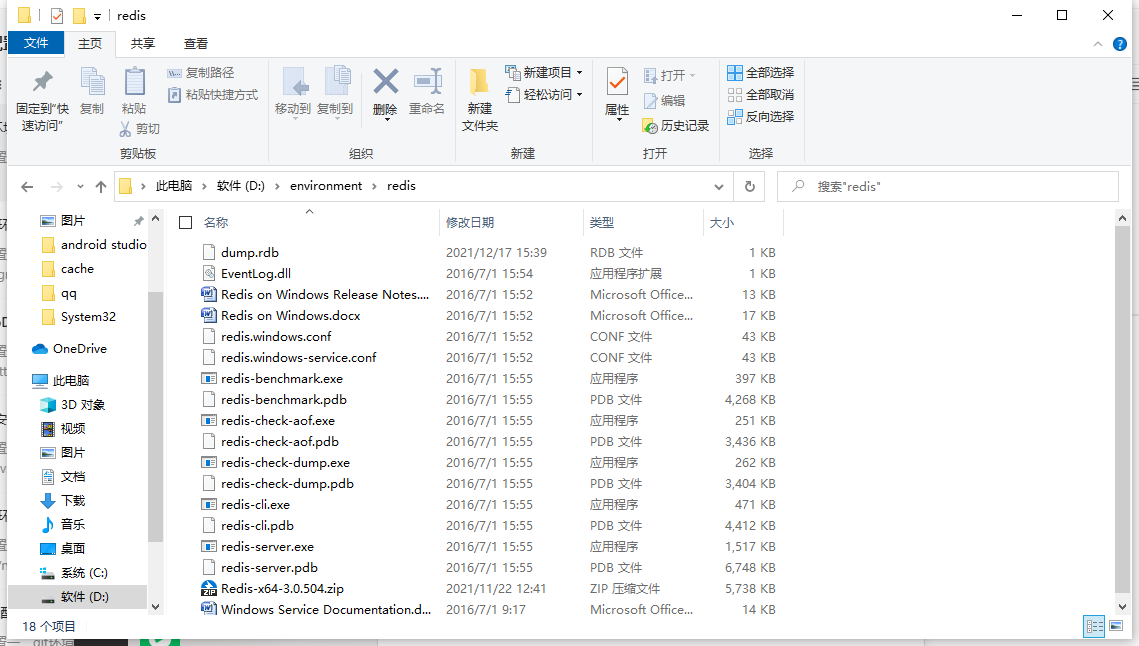Click the Paste (粘贴) clipboard icon
The width and height of the screenshot is (1139, 646).
pos(134,81)
